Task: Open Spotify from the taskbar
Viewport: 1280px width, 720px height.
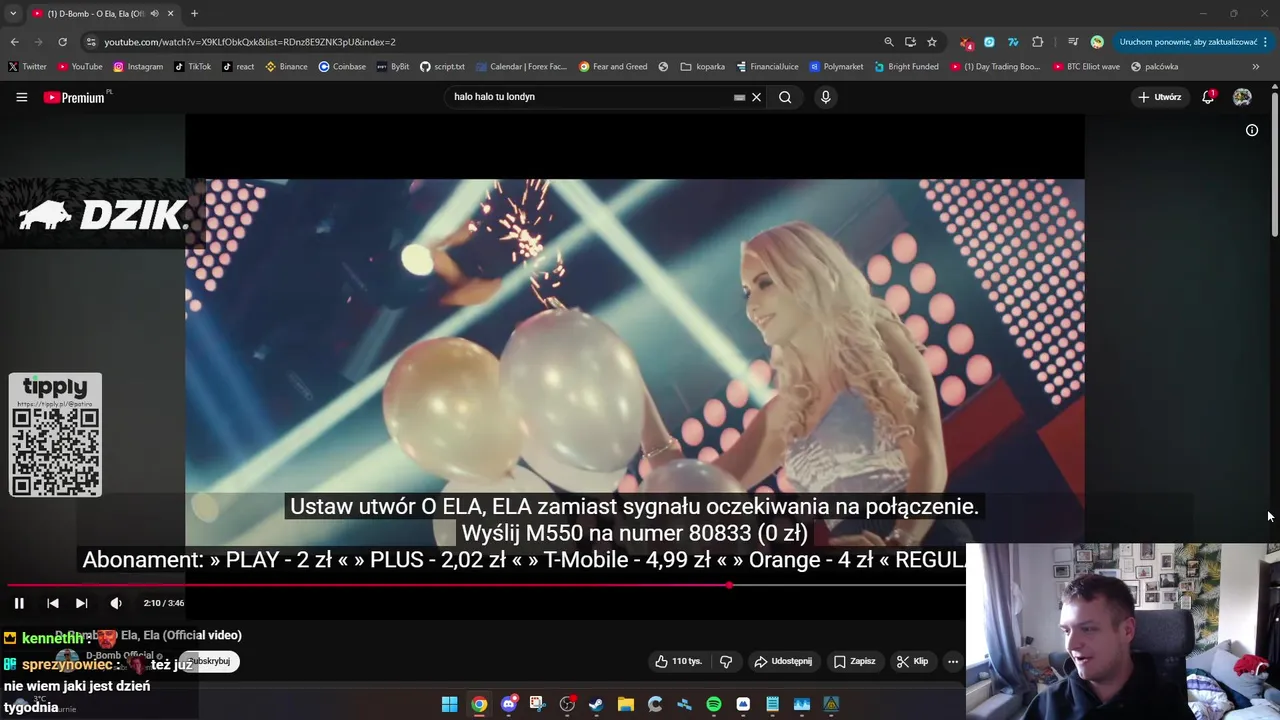Action: click(x=714, y=704)
